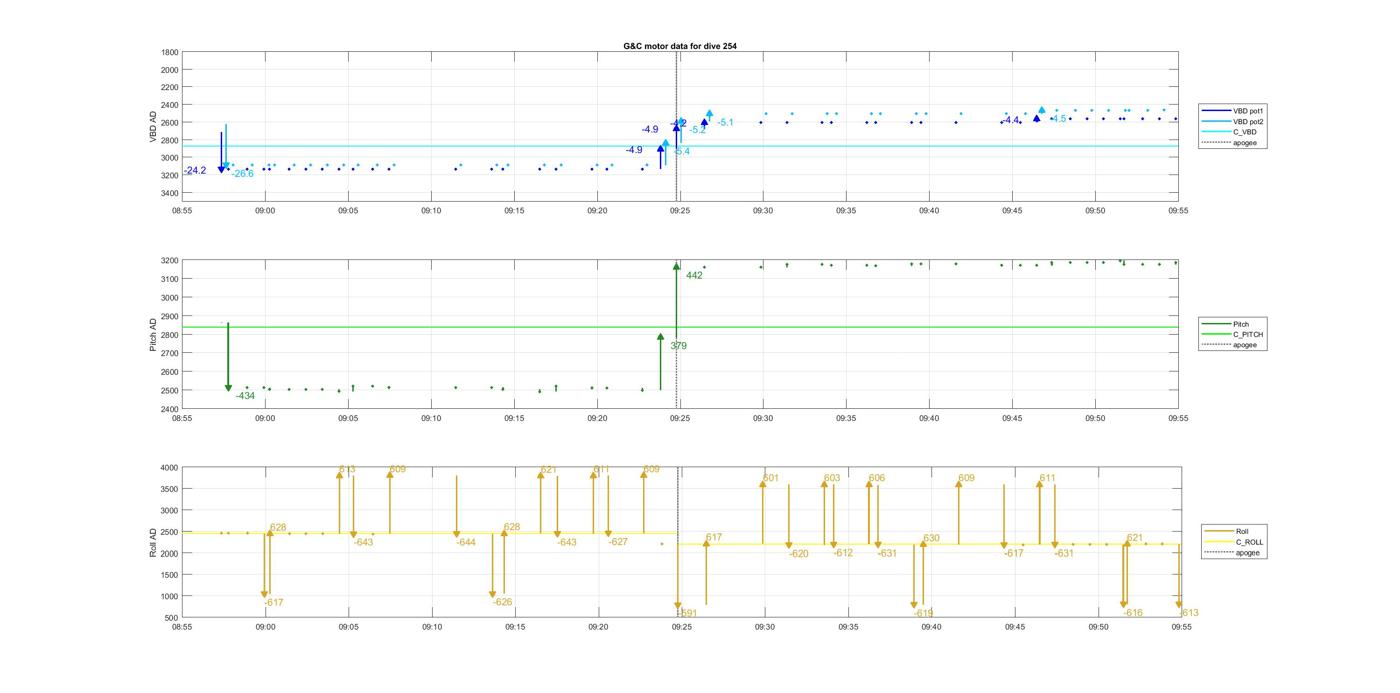
Task: Click the '601' roll data label
Action: click(770, 479)
